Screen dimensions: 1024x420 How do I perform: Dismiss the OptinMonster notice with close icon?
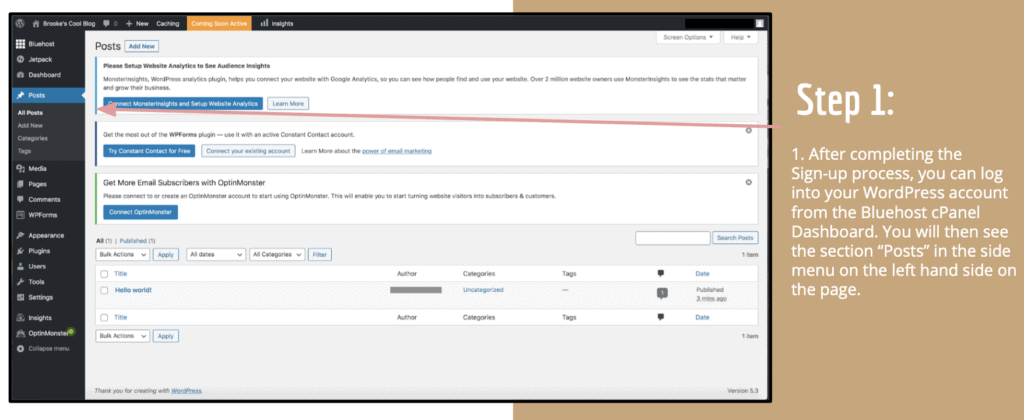point(749,181)
